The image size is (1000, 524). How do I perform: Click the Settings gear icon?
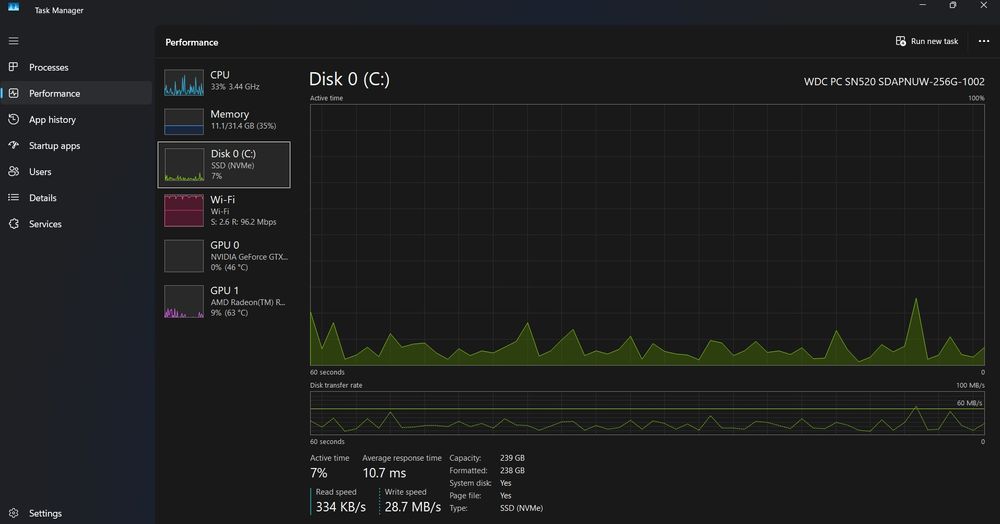point(13,513)
